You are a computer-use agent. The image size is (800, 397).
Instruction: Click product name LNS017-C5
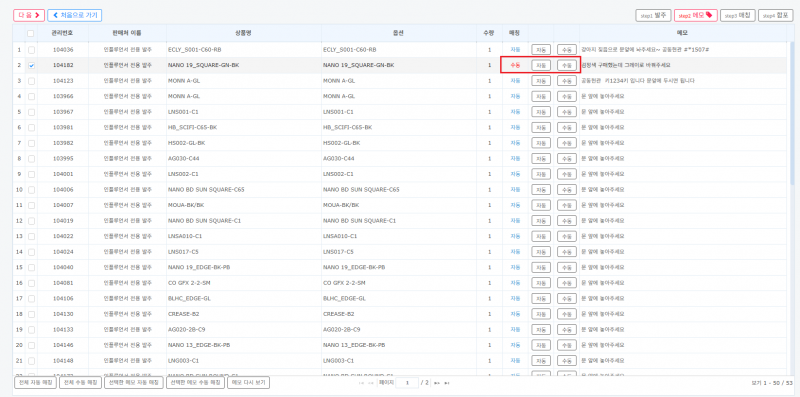(x=183, y=252)
